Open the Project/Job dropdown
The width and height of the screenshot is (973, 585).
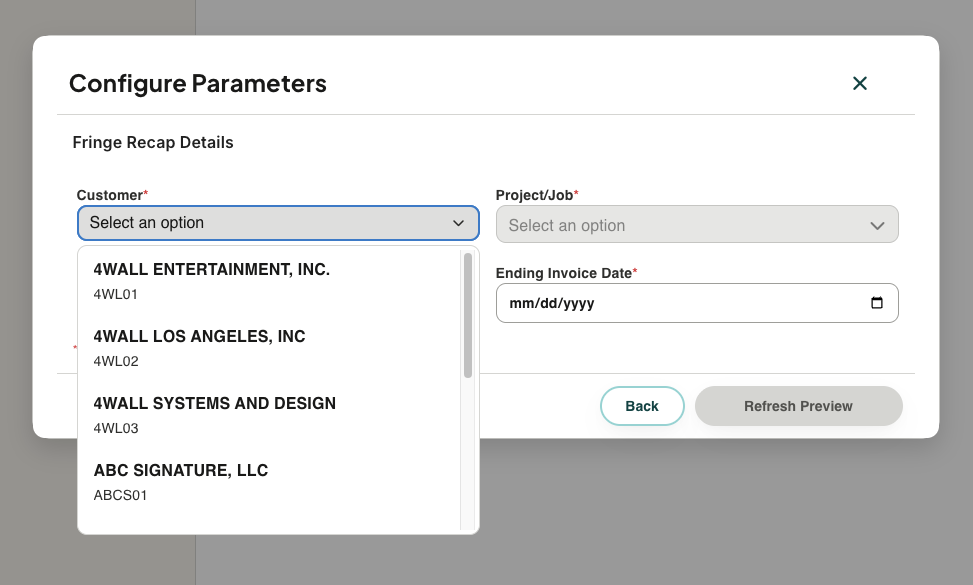[697, 225]
